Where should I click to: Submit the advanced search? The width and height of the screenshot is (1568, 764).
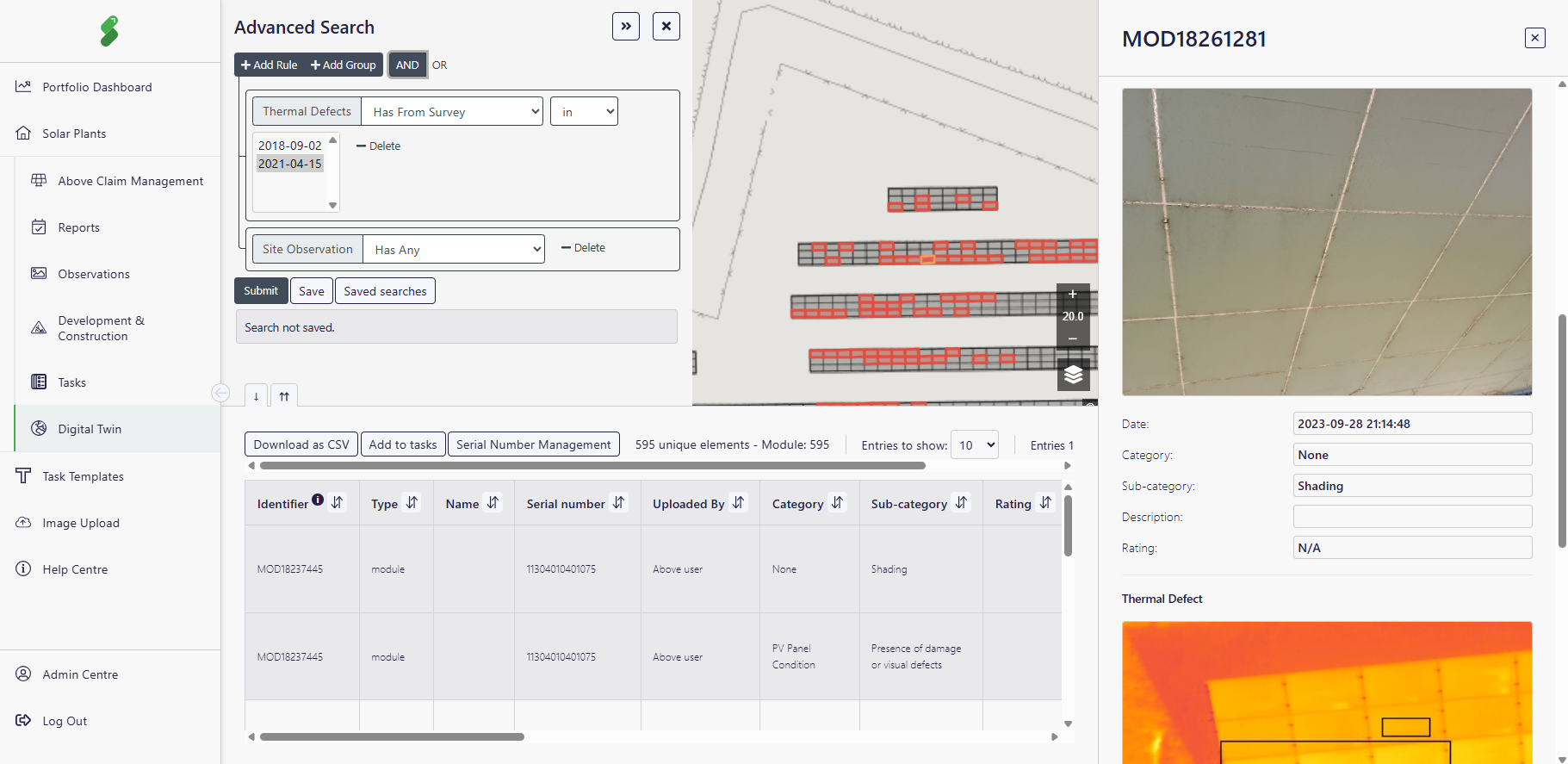[x=261, y=291]
